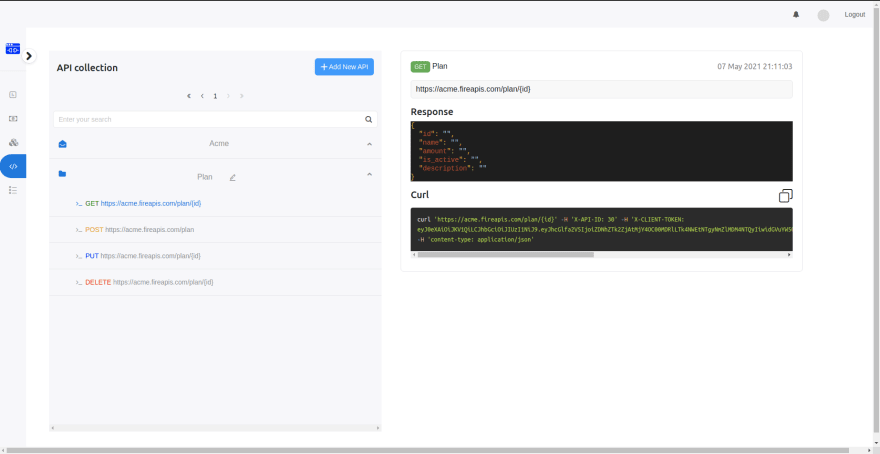
Task: Click the Plan folder icon
Action: (x=62, y=174)
